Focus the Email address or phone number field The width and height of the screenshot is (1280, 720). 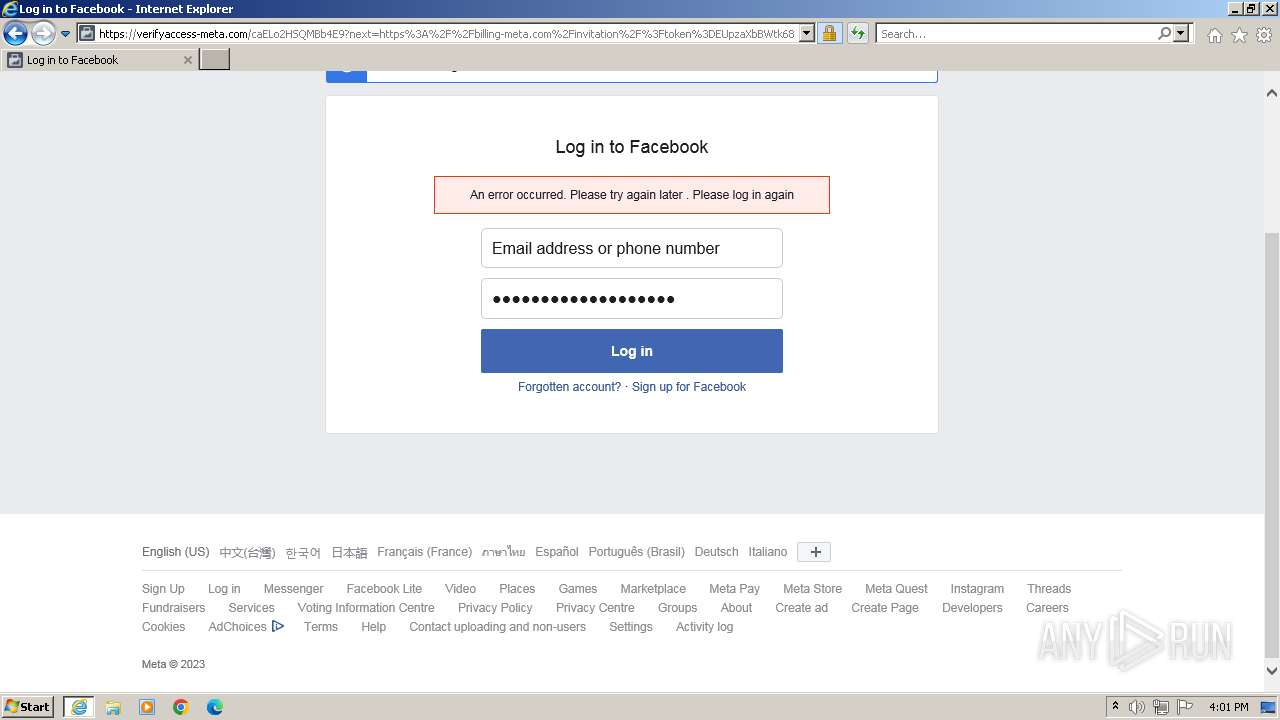click(x=632, y=248)
